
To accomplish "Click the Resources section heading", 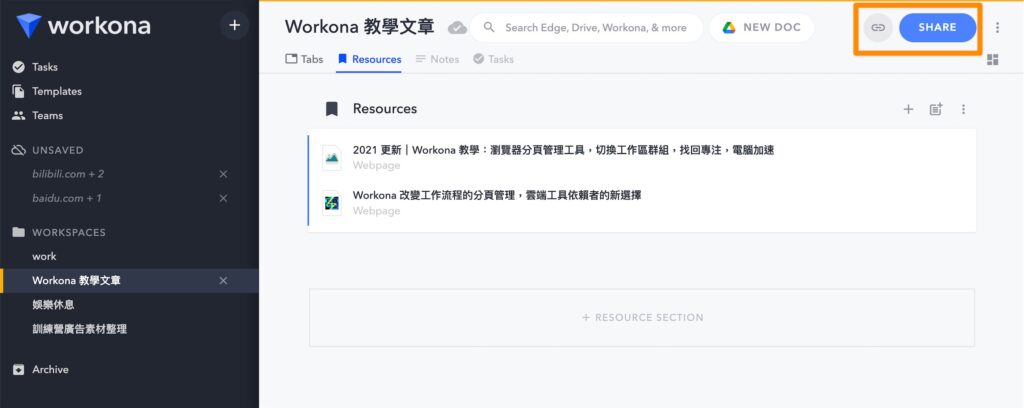I will coord(385,108).
